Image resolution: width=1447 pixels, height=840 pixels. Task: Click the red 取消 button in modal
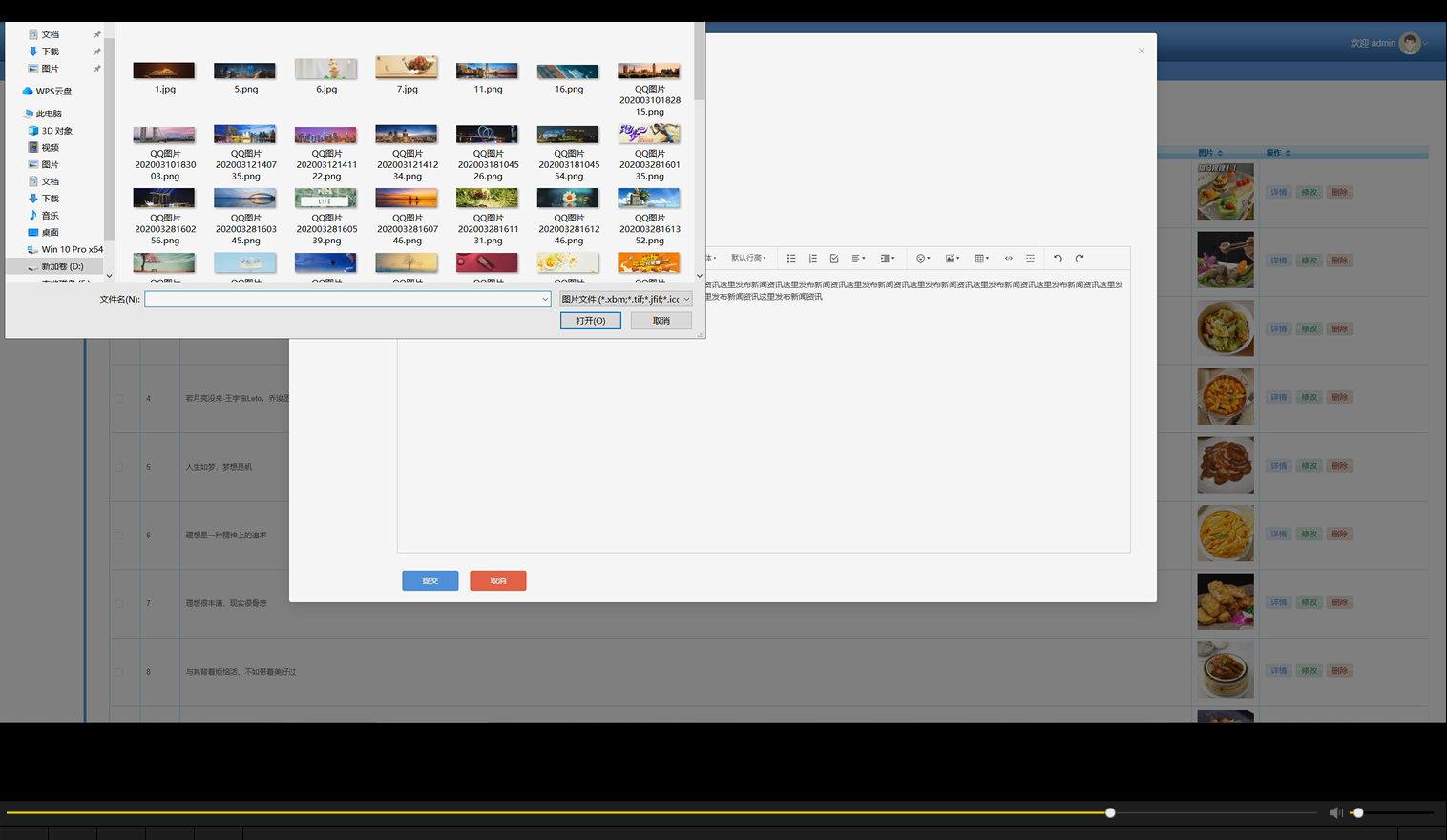pos(498,581)
